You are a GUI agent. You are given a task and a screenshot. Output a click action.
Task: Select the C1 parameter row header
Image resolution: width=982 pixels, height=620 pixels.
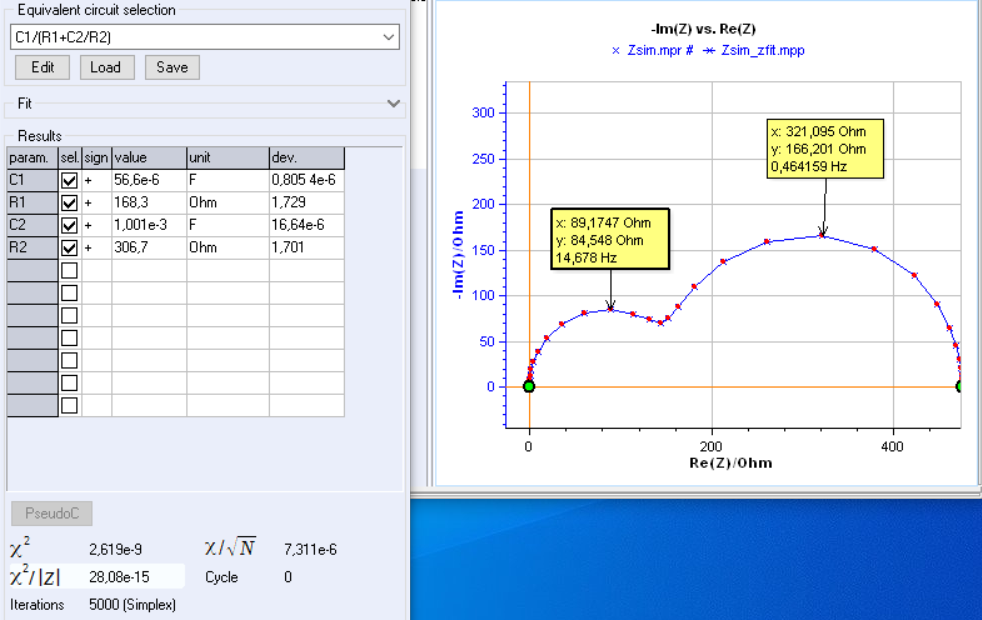tap(33, 180)
